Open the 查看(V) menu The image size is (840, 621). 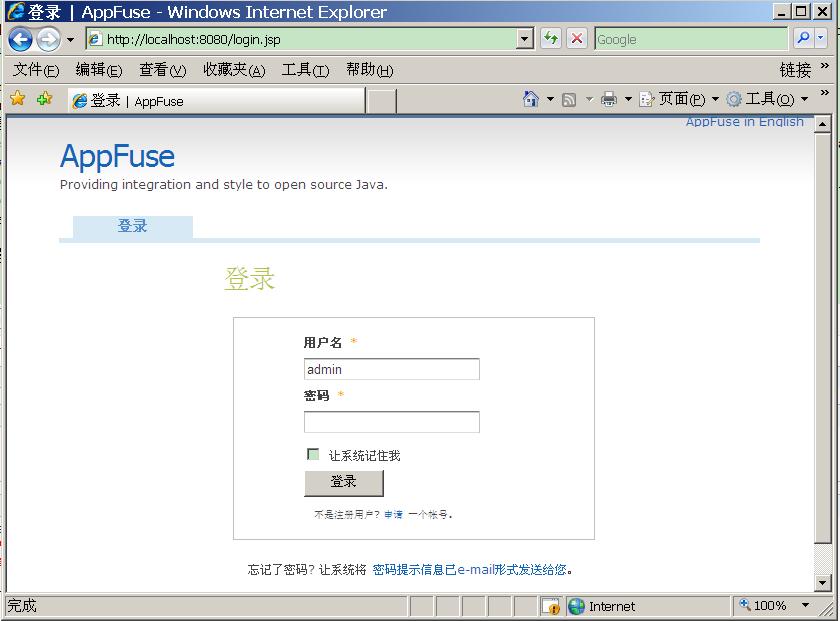[163, 70]
